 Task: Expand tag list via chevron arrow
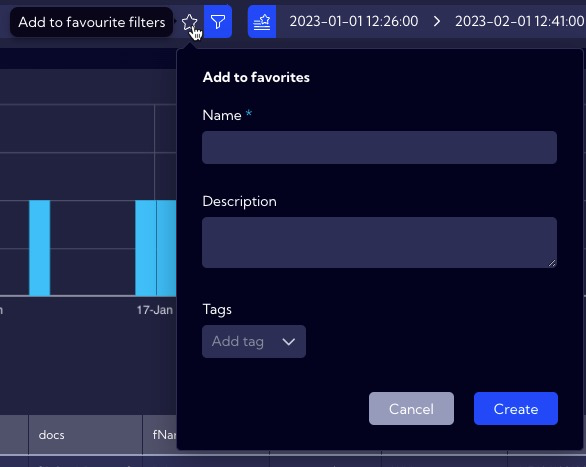(289, 341)
